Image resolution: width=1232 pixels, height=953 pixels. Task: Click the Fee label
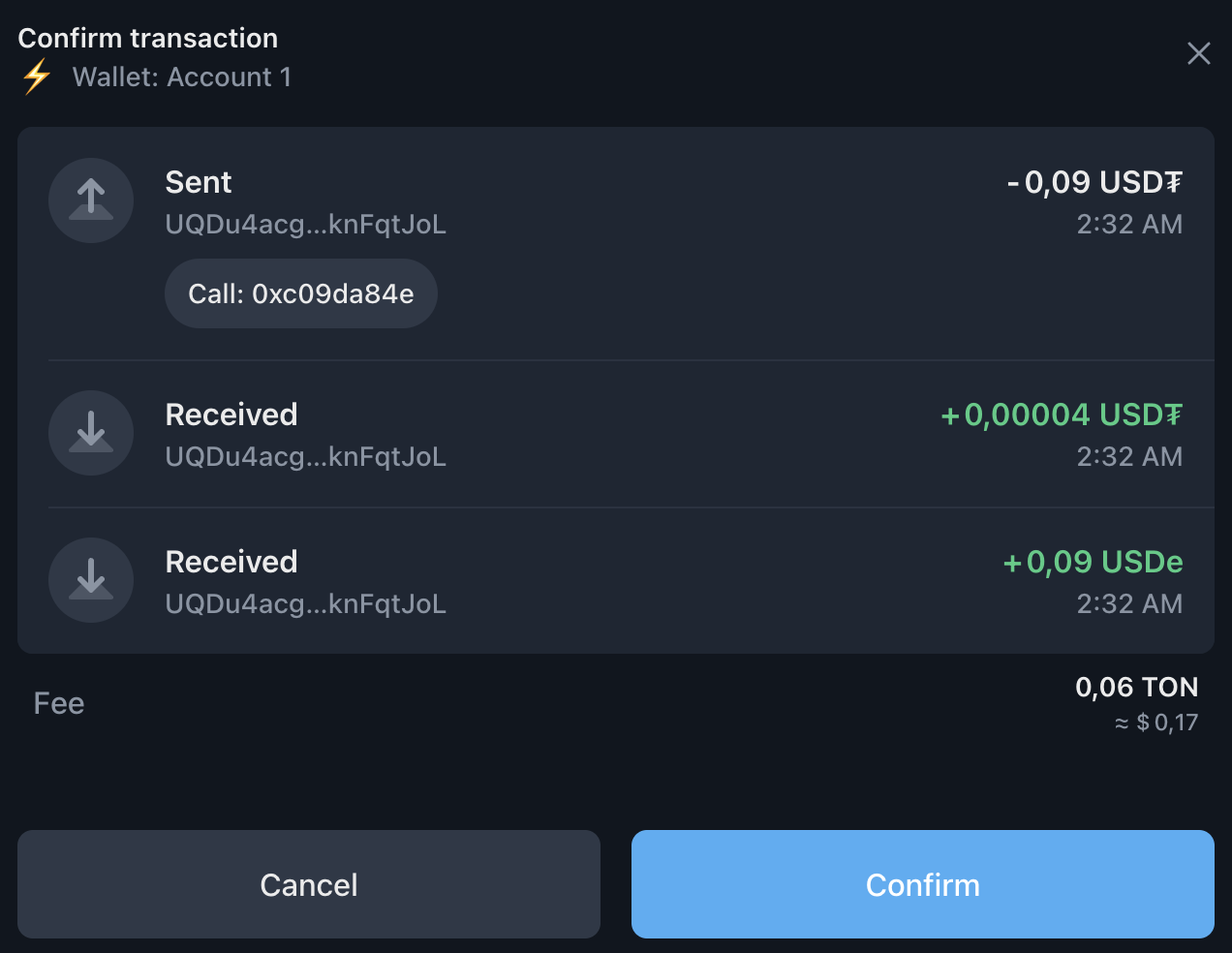[59, 703]
